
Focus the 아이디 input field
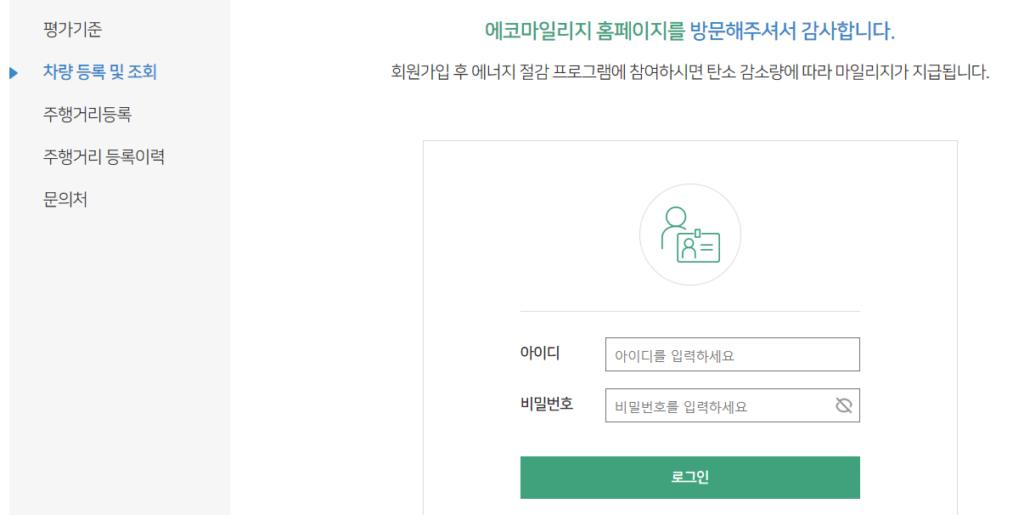click(x=732, y=354)
